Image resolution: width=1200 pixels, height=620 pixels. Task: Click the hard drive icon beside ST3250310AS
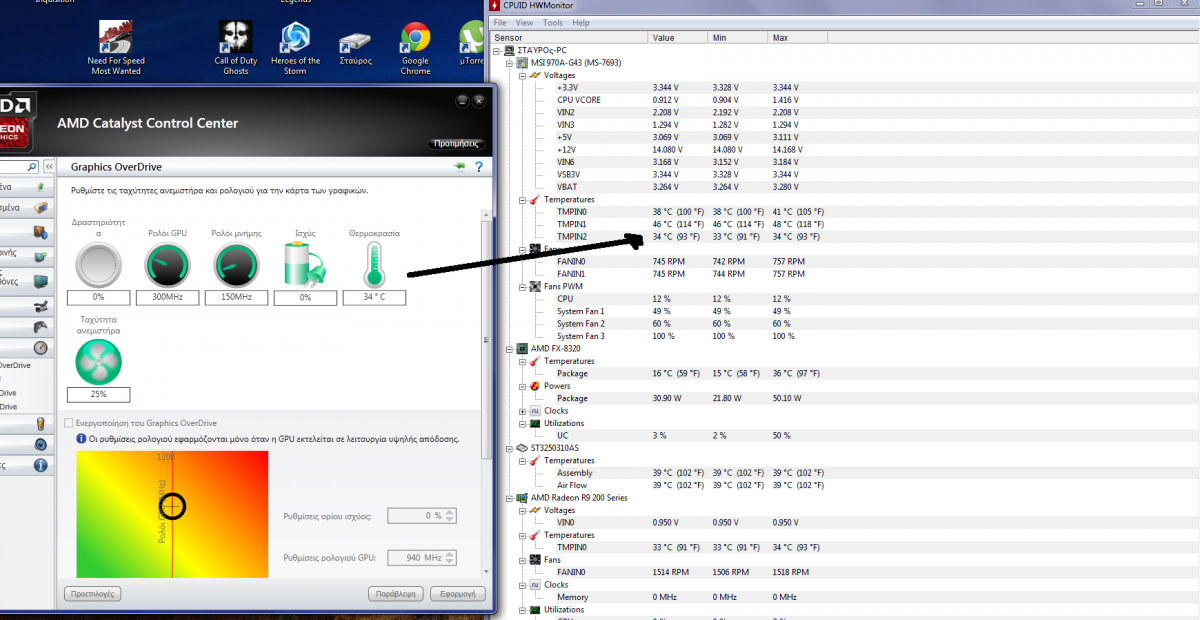[x=523, y=448]
